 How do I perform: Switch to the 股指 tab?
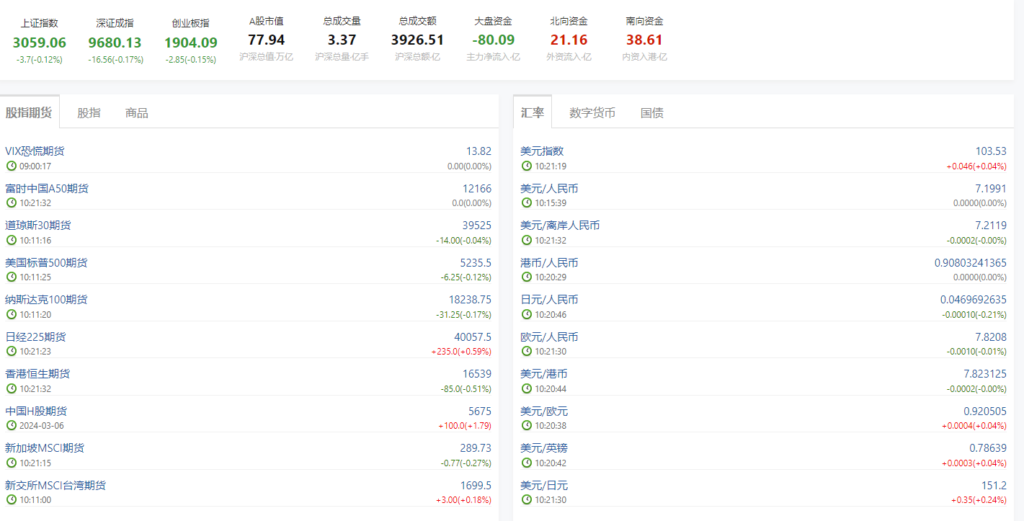(89, 113)
